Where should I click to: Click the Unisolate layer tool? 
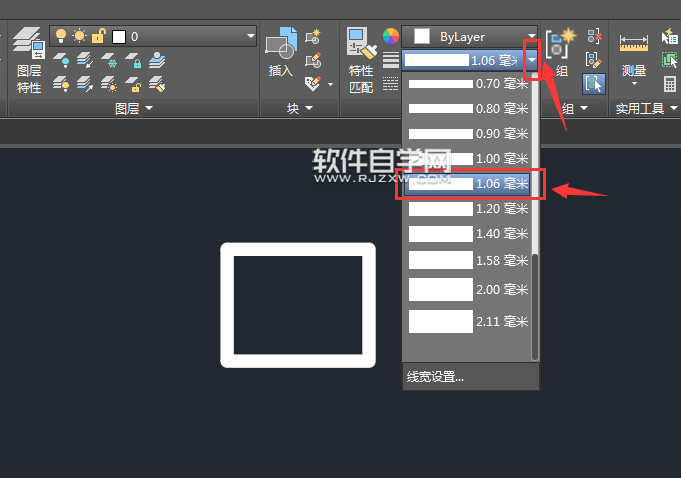(85, 84)
